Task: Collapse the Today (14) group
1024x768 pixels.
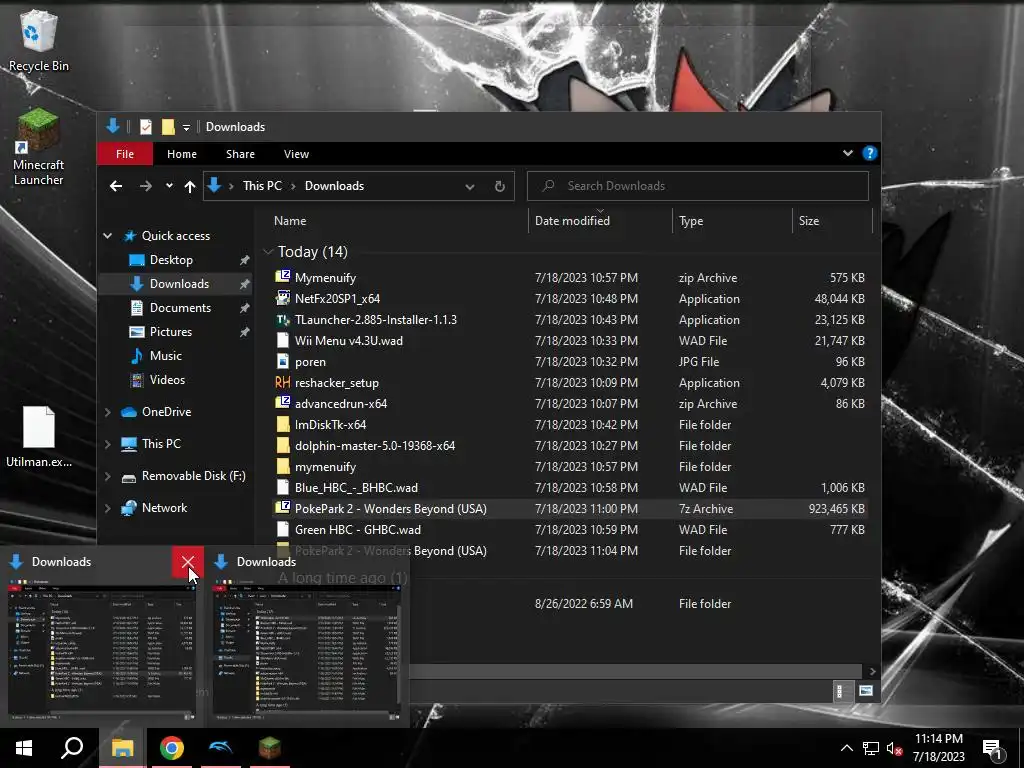Action: pyautogui.click(x=268, y=252)
